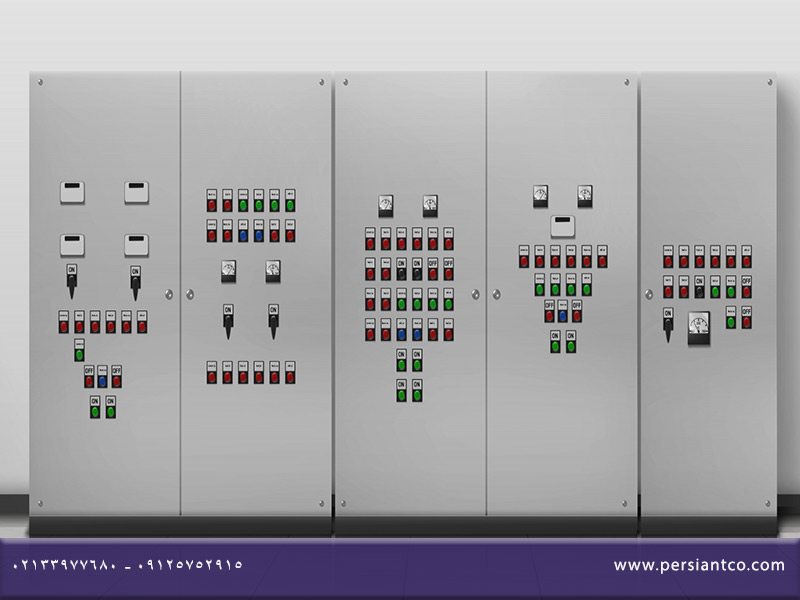The width and height of the screenshot is (800, 600).
Task: Click lower-left digital display on the leftmost cabinet
Action: coord(72,245)
